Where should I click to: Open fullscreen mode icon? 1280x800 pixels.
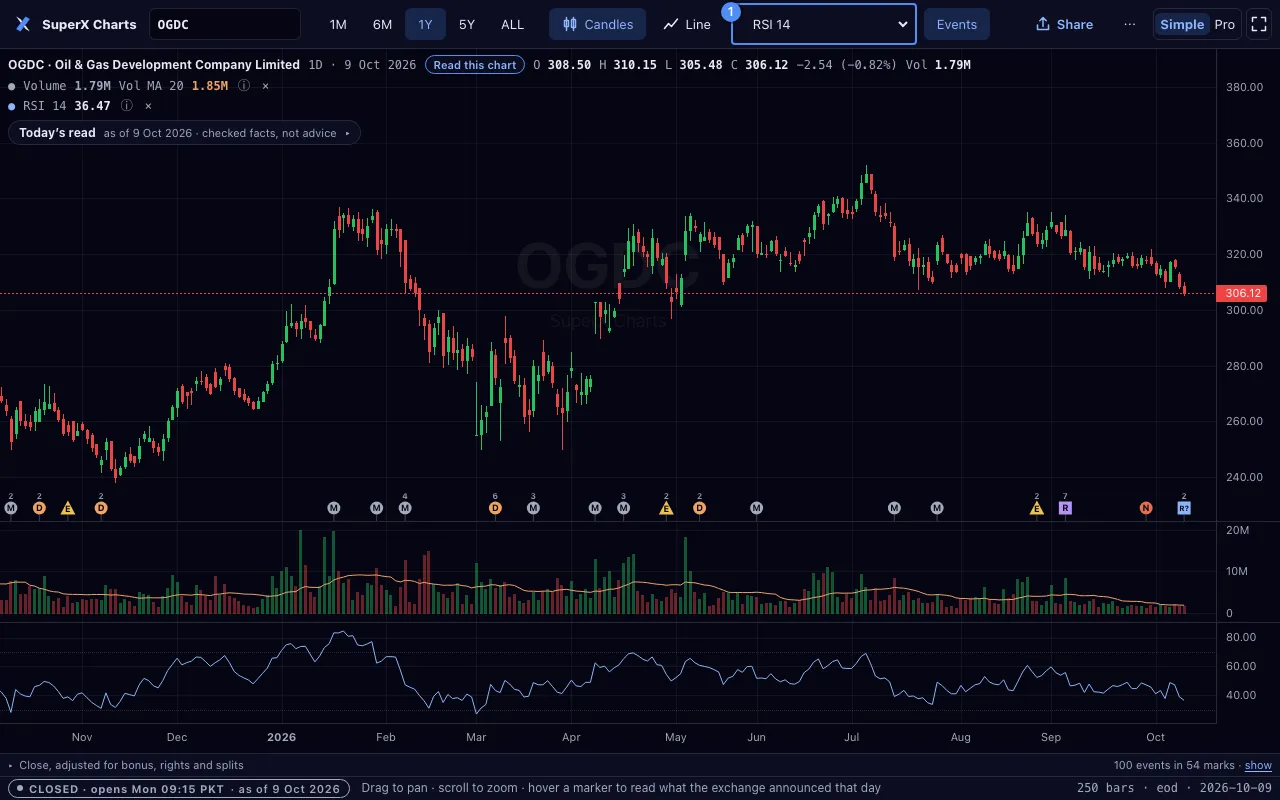coord(1258,24)
